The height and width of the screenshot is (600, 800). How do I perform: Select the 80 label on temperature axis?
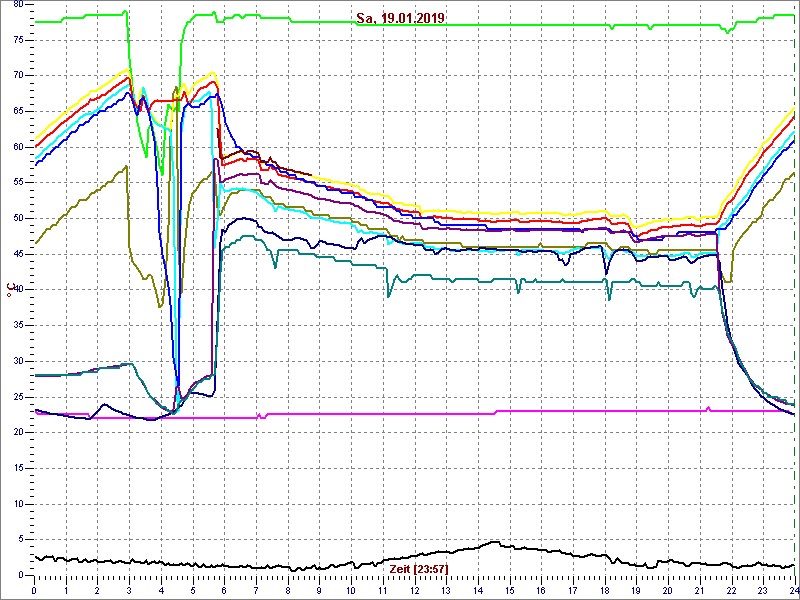19,5
